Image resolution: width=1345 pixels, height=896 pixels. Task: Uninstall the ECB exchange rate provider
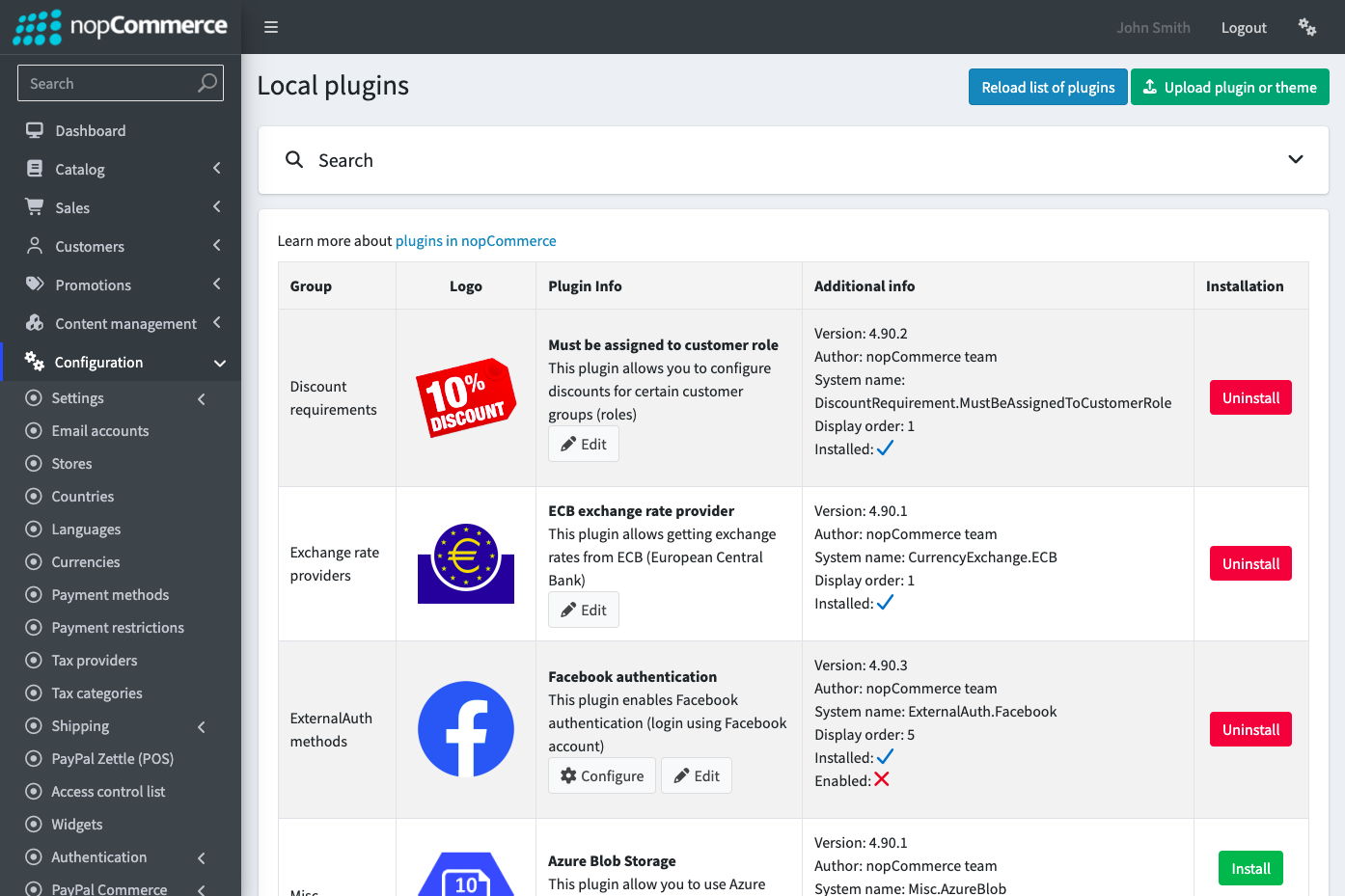pyautogui.click(x=1250, y=563)
